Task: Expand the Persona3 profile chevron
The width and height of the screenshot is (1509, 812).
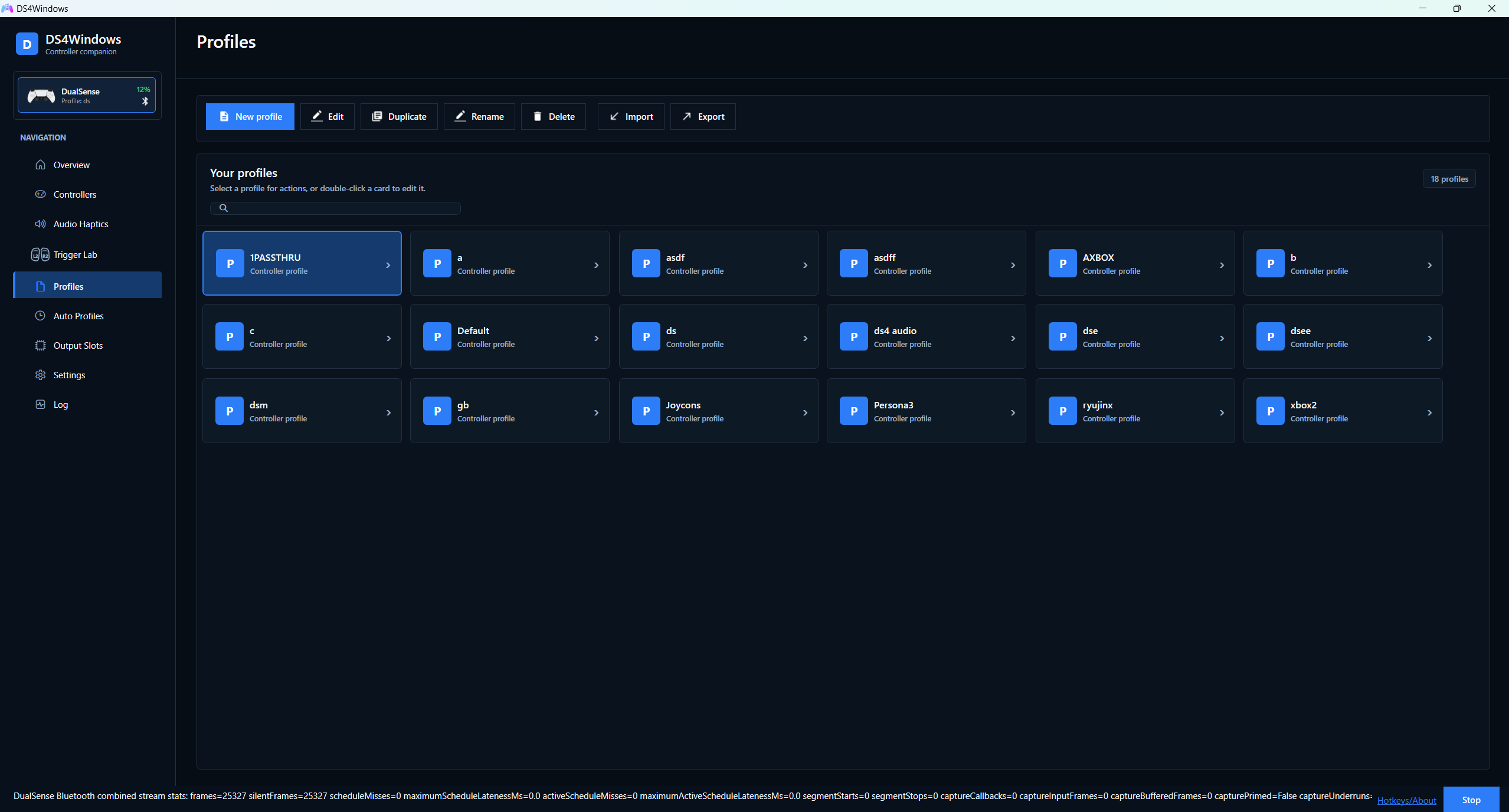Action: (x=1013, y=412)
